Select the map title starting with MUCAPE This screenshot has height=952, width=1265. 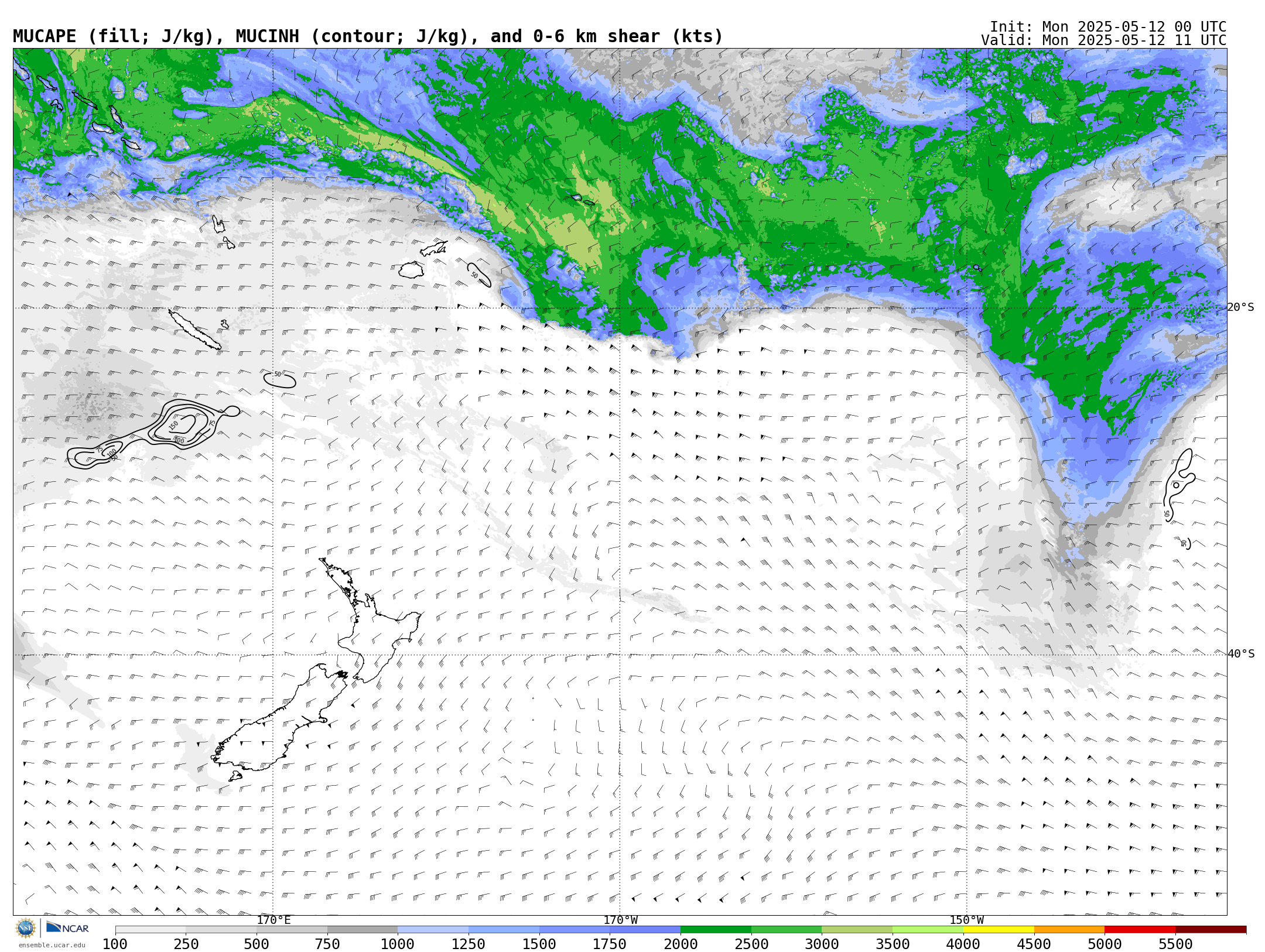tap(368, 36)
